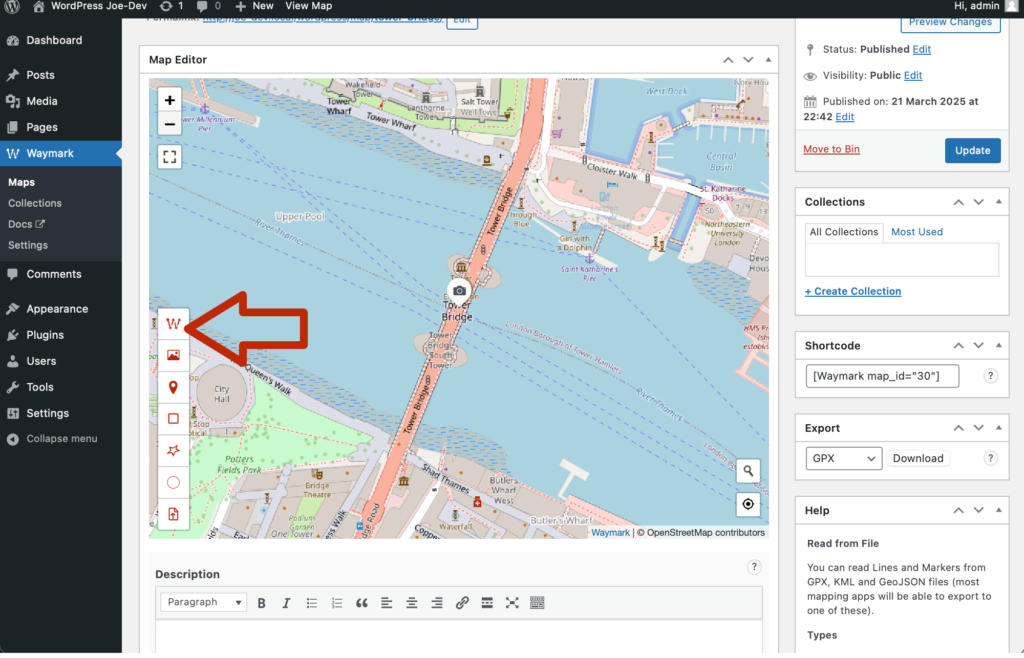Collapse the Map Editor panel
1024x658 pixels.
point(768,60)
